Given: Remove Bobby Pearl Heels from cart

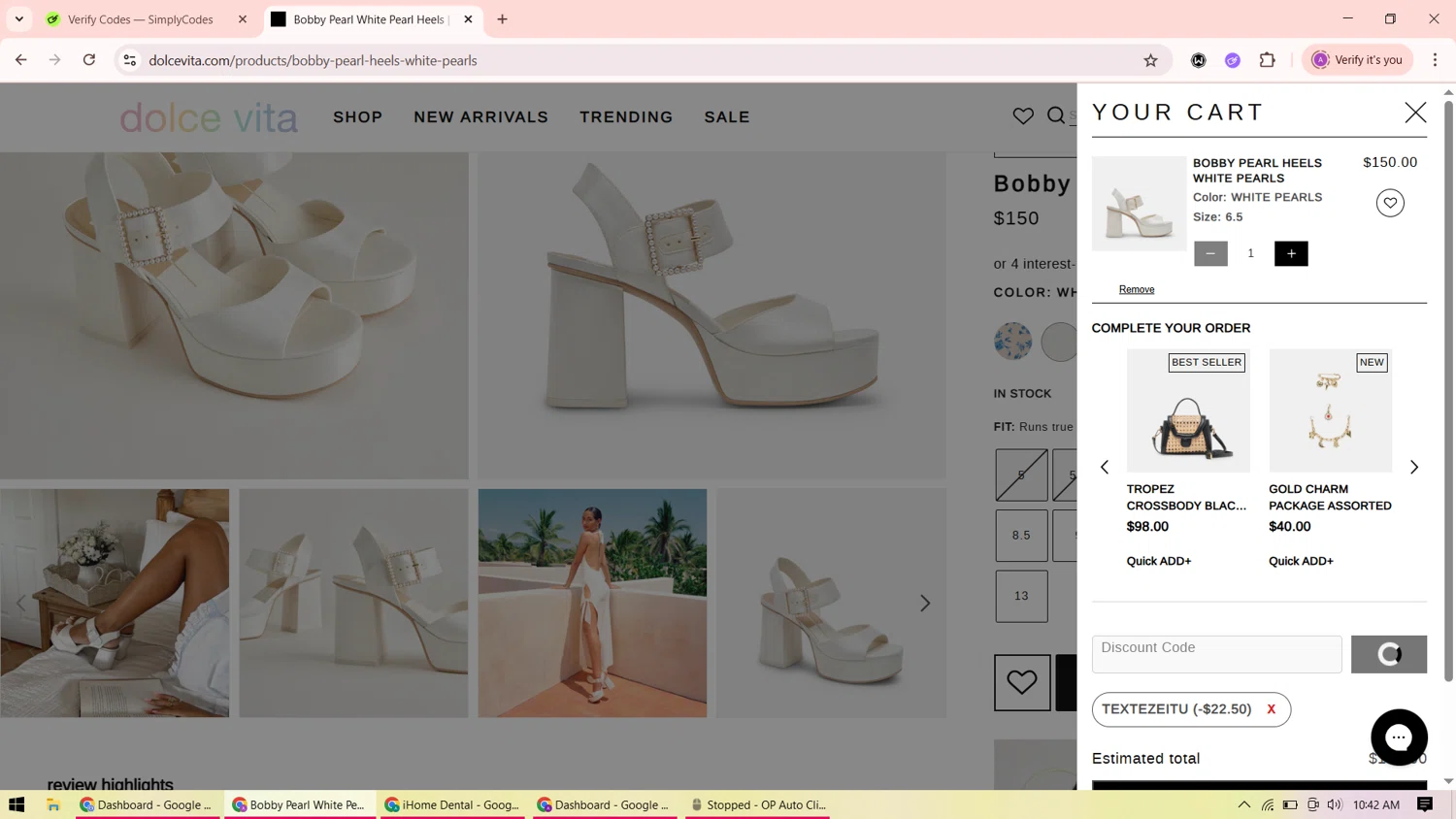Looking at the screenshot, I should 1137,289.
